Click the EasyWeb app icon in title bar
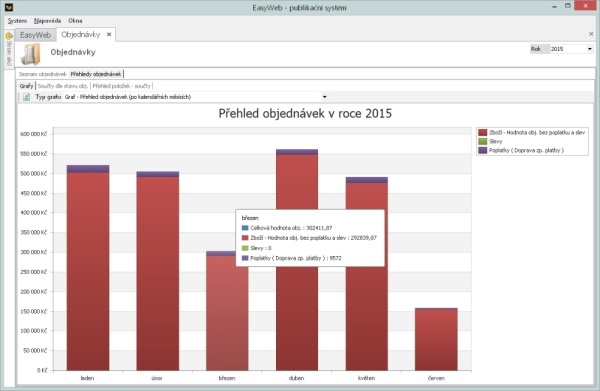 click(x=8, y=7)
